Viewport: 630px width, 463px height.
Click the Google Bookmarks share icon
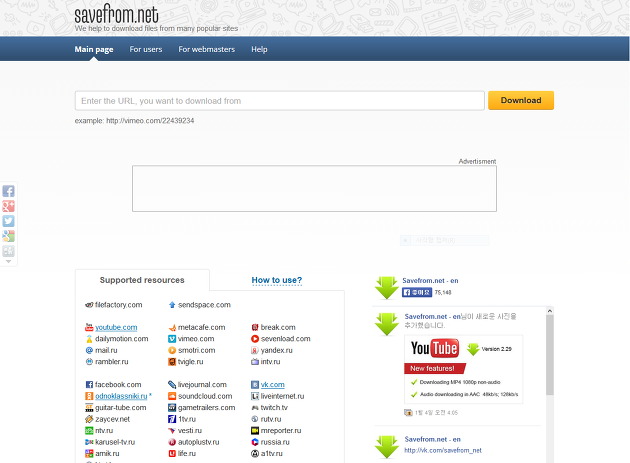(x=8, y=236)
